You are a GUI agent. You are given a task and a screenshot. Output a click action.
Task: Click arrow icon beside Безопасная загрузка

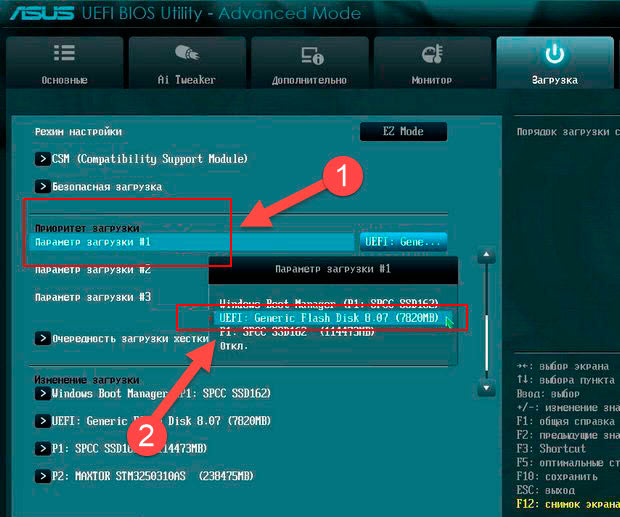click(42, 186)
